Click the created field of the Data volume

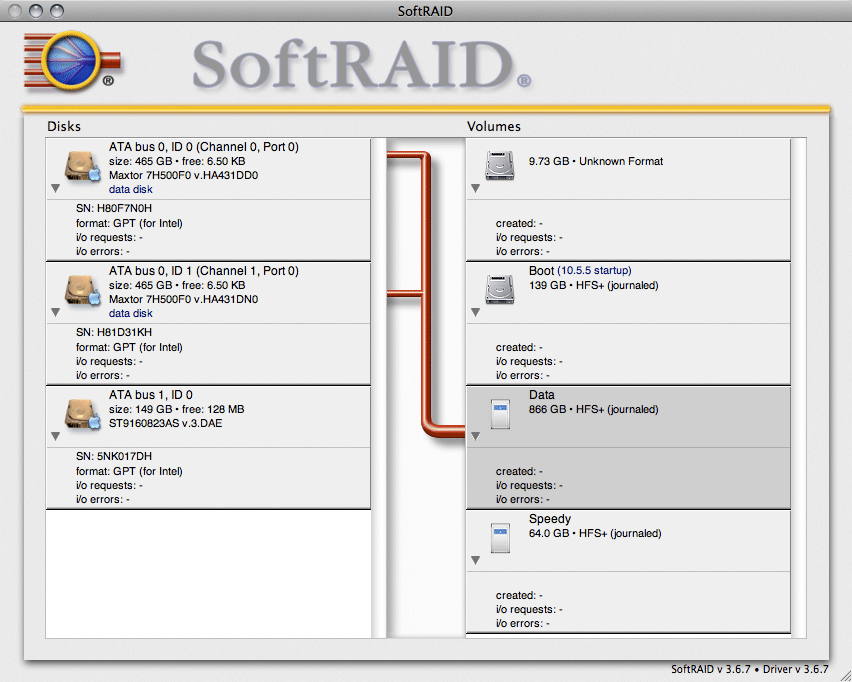pyautogui.click(x=519, y=471)
